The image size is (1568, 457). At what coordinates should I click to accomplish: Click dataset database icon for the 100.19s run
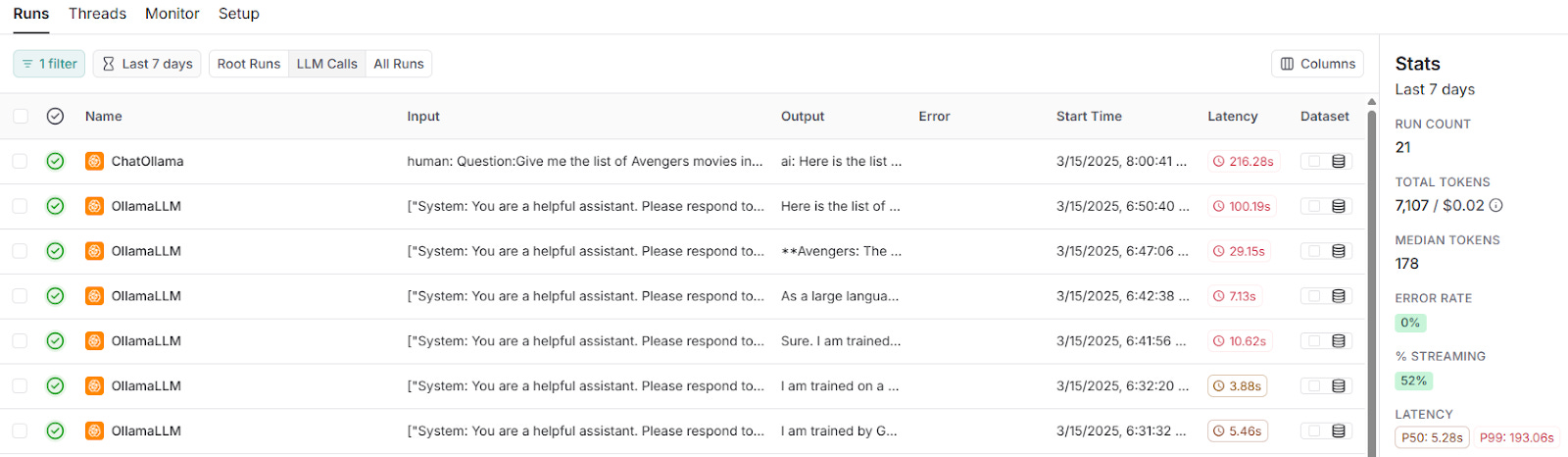click(x=1339, y=206)
